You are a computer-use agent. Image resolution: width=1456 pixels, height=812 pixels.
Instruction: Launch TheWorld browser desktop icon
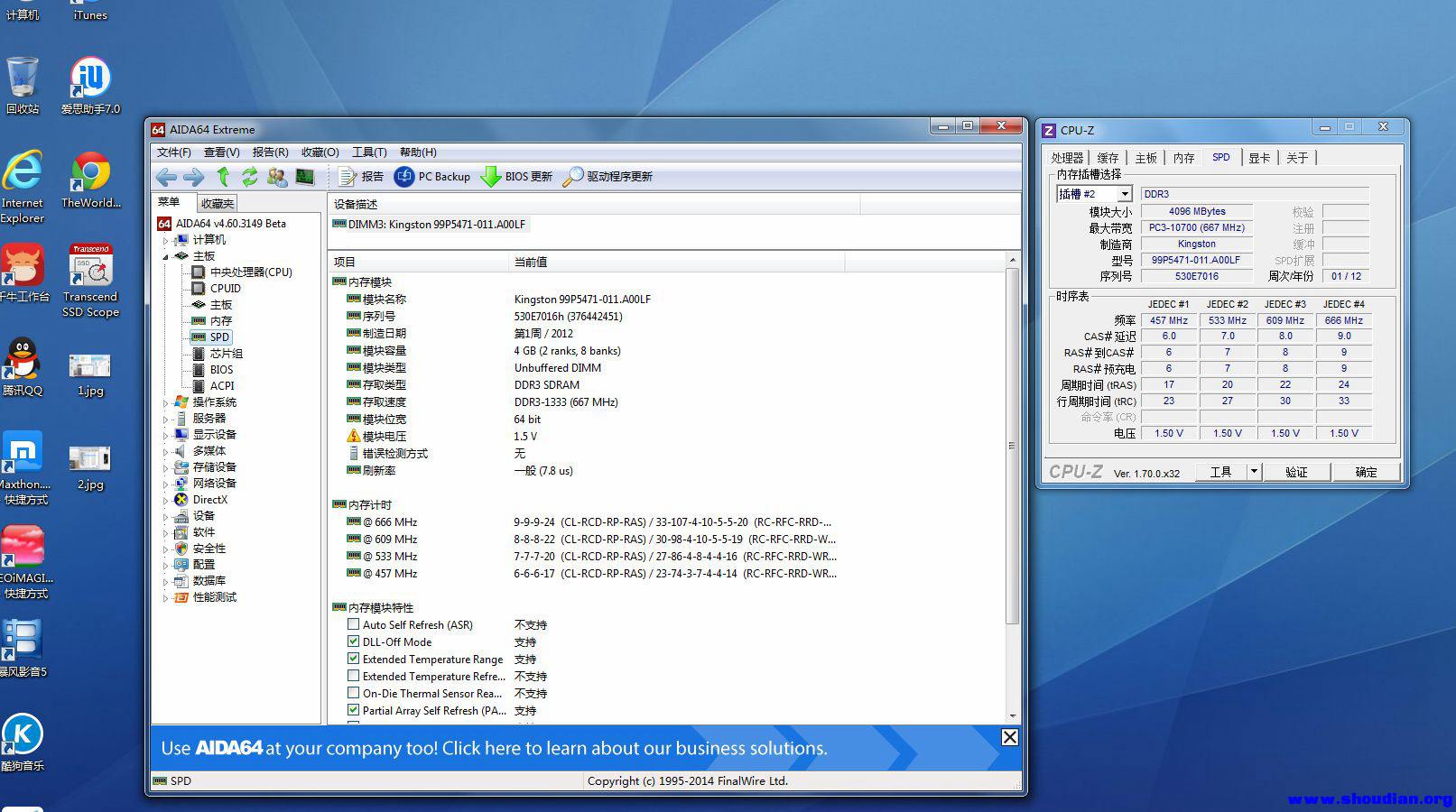click(x=90, y=180)
